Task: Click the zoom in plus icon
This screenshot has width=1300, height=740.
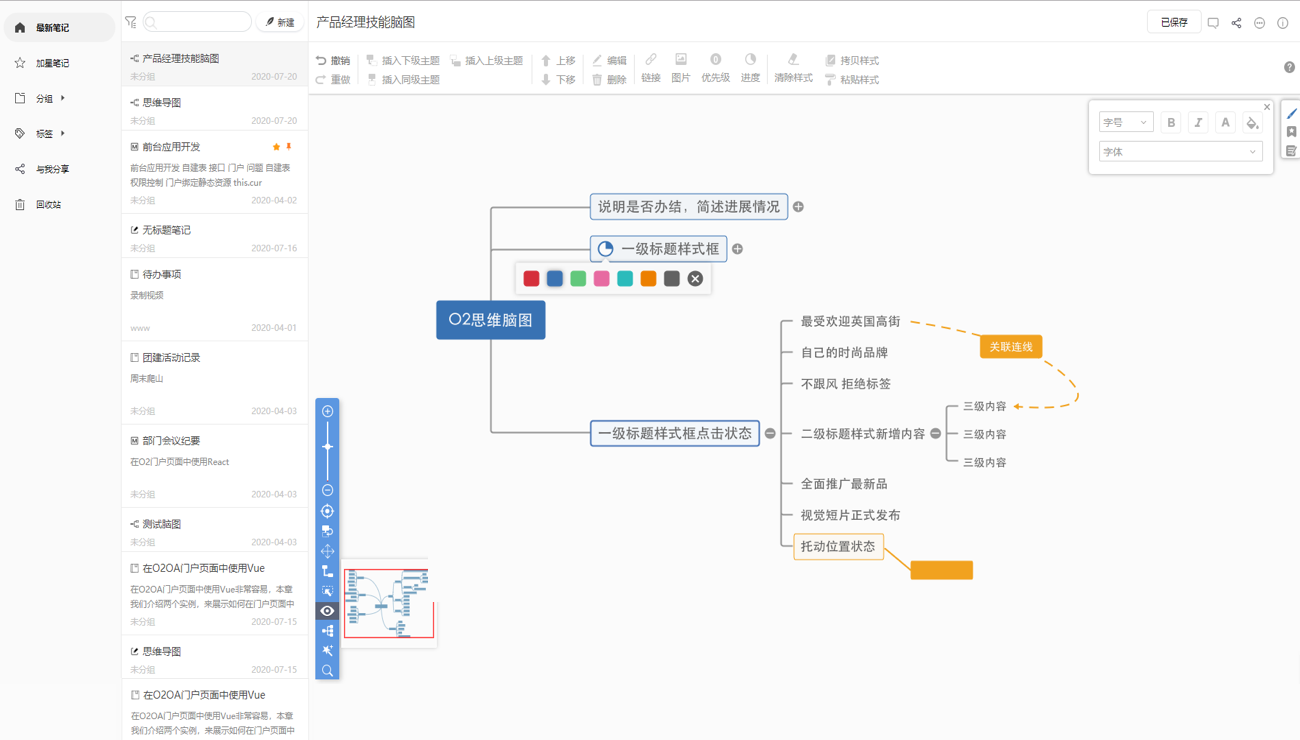Action: [x=327, y=411]
